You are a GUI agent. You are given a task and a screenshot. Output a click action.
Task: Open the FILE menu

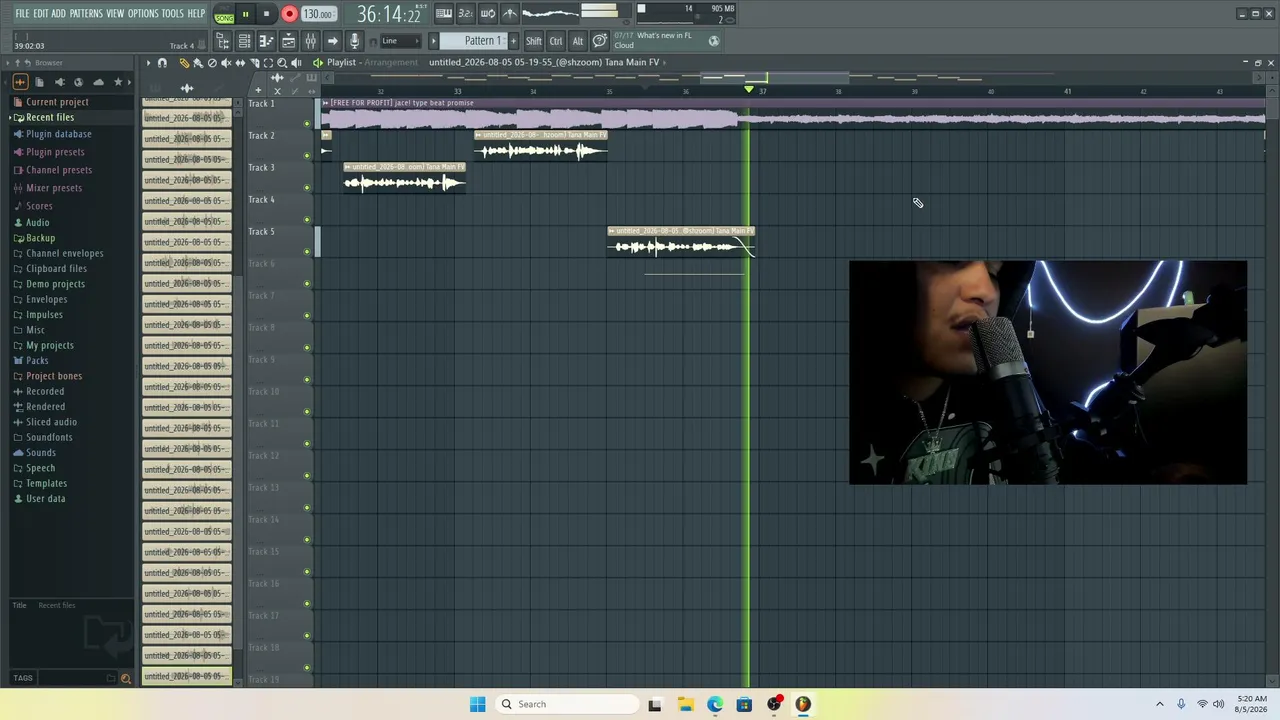(22, 14)
